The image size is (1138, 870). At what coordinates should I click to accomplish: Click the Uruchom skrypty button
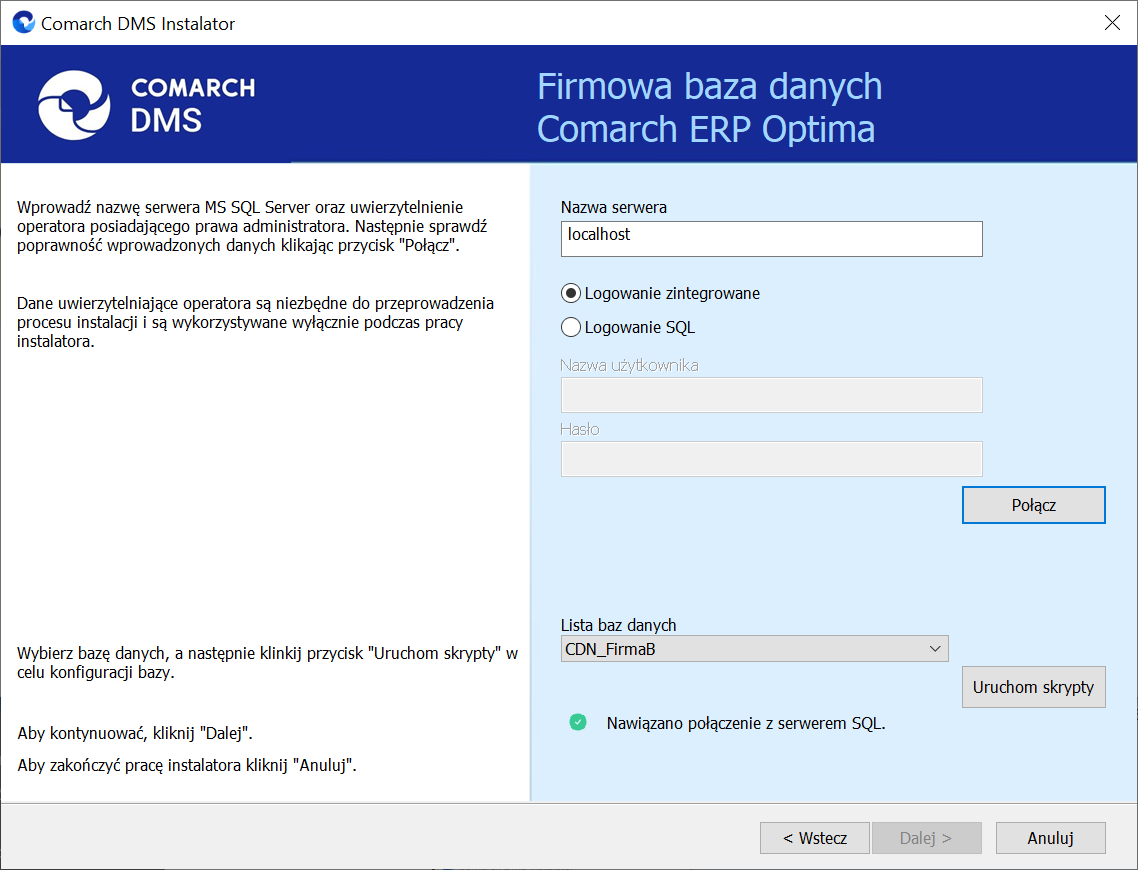(1033, 686)
